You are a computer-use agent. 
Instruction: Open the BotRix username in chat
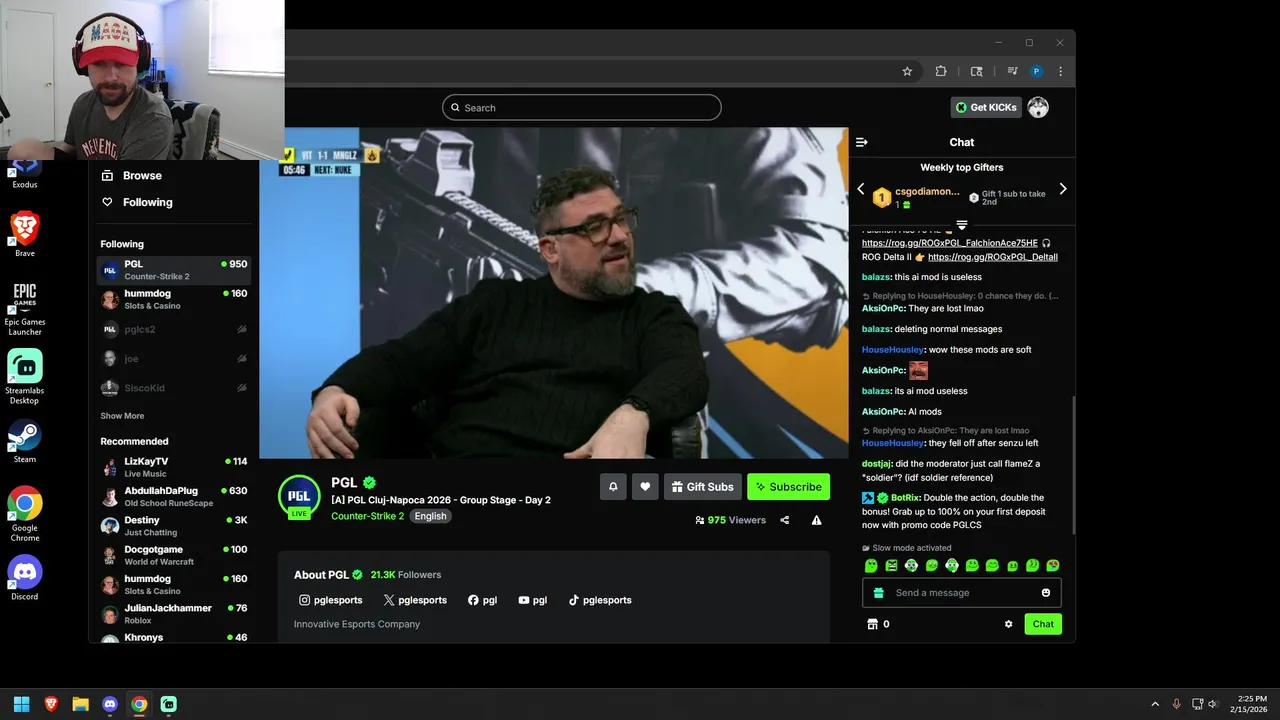(x=905, y=498)
